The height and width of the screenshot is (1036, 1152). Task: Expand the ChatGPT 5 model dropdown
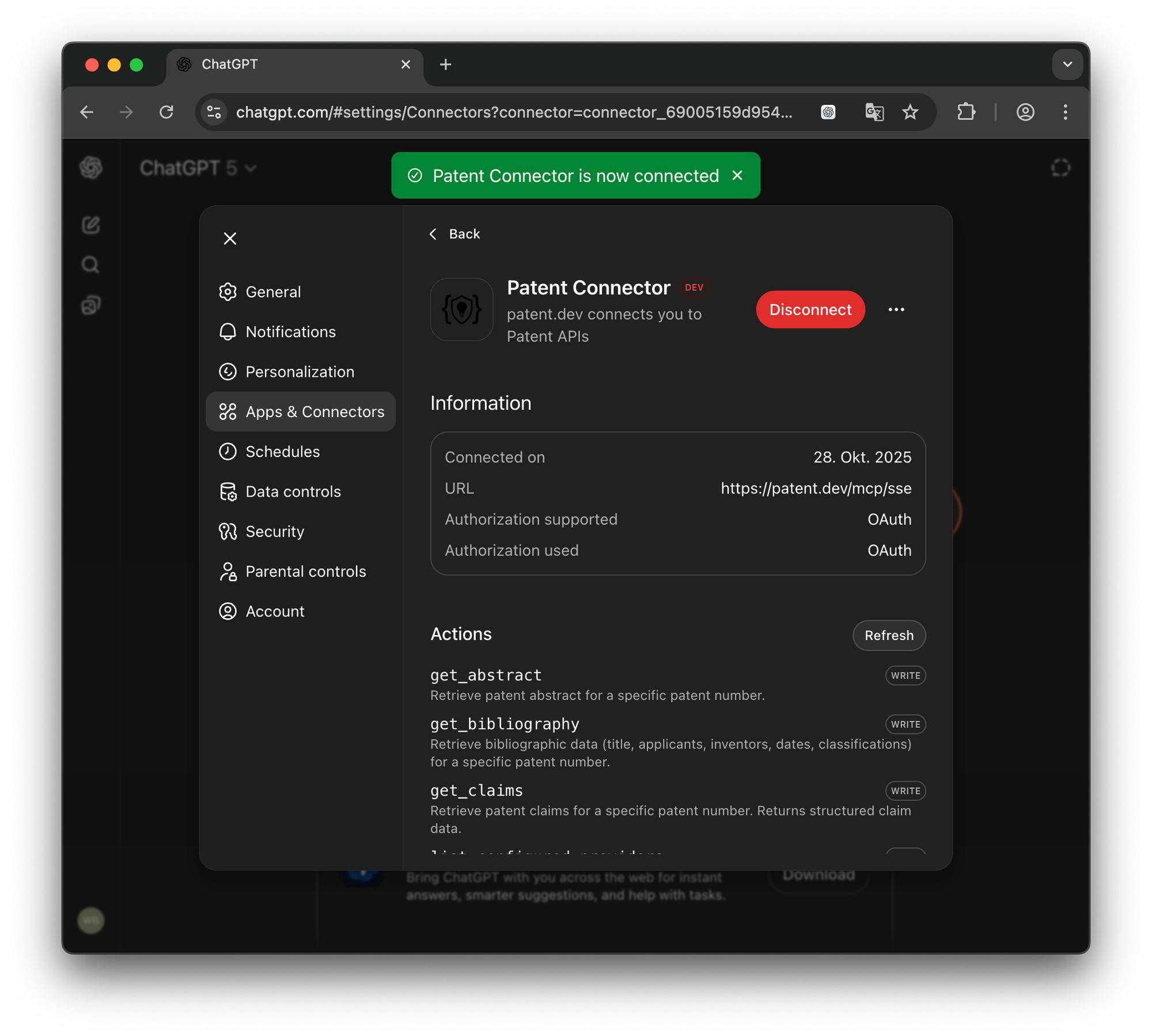point(198,168)
